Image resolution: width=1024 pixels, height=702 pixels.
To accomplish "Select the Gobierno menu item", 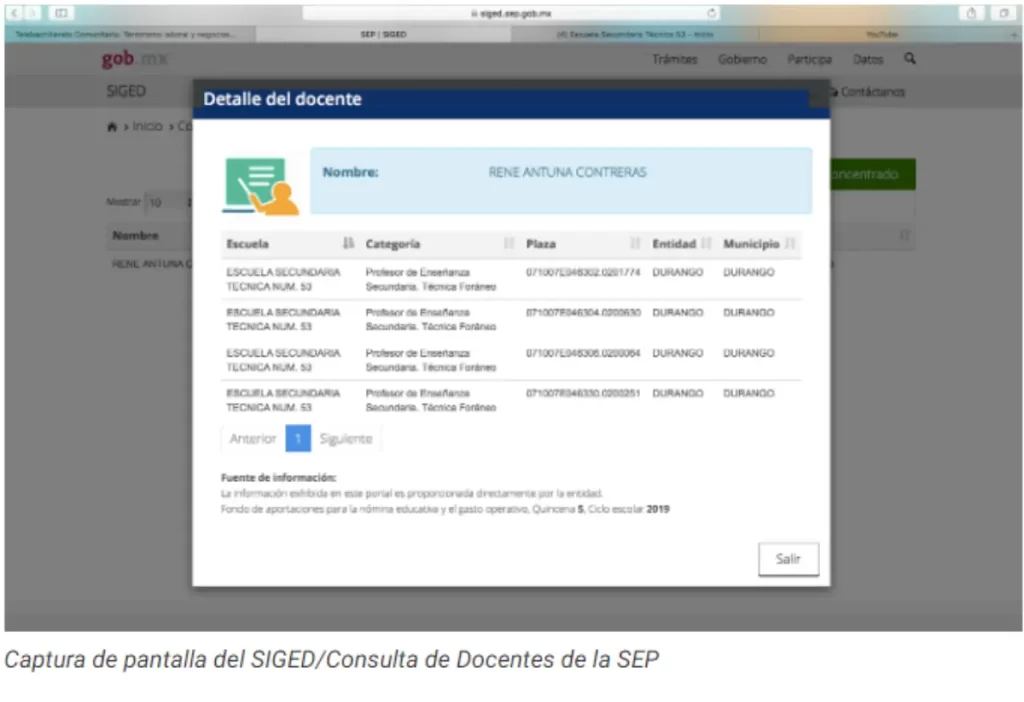I will (x=742, y=59).
